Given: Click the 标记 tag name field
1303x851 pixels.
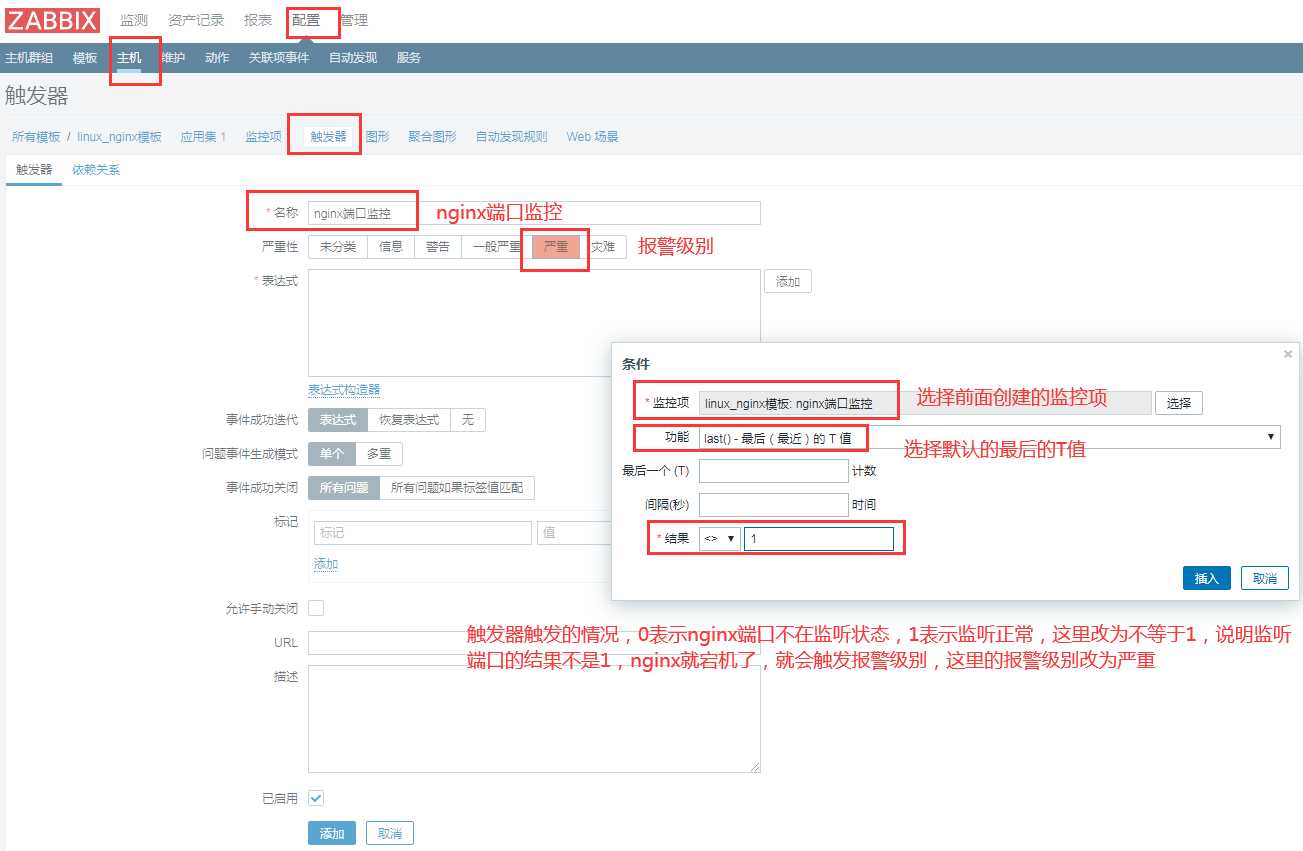Looking at the screenshot, I should 423,533.
